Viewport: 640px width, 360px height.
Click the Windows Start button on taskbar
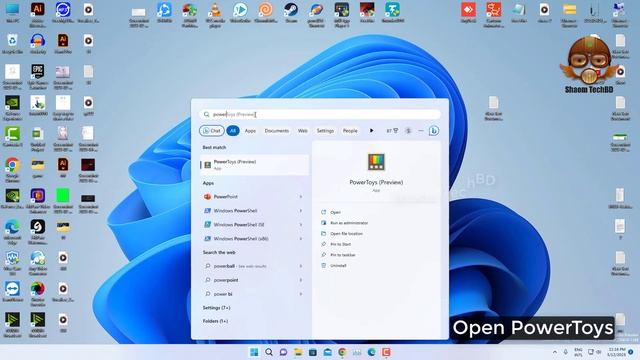[x=254, y=352]
